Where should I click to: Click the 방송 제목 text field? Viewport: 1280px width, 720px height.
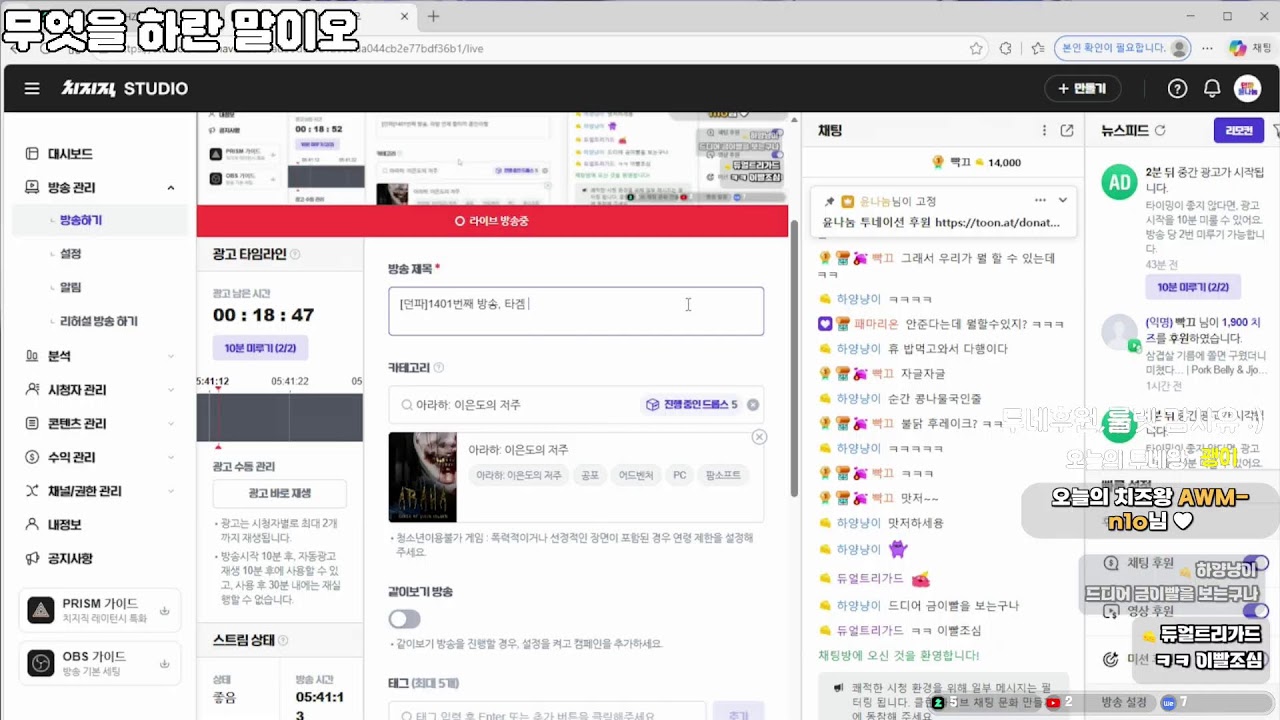pos(576,311)
